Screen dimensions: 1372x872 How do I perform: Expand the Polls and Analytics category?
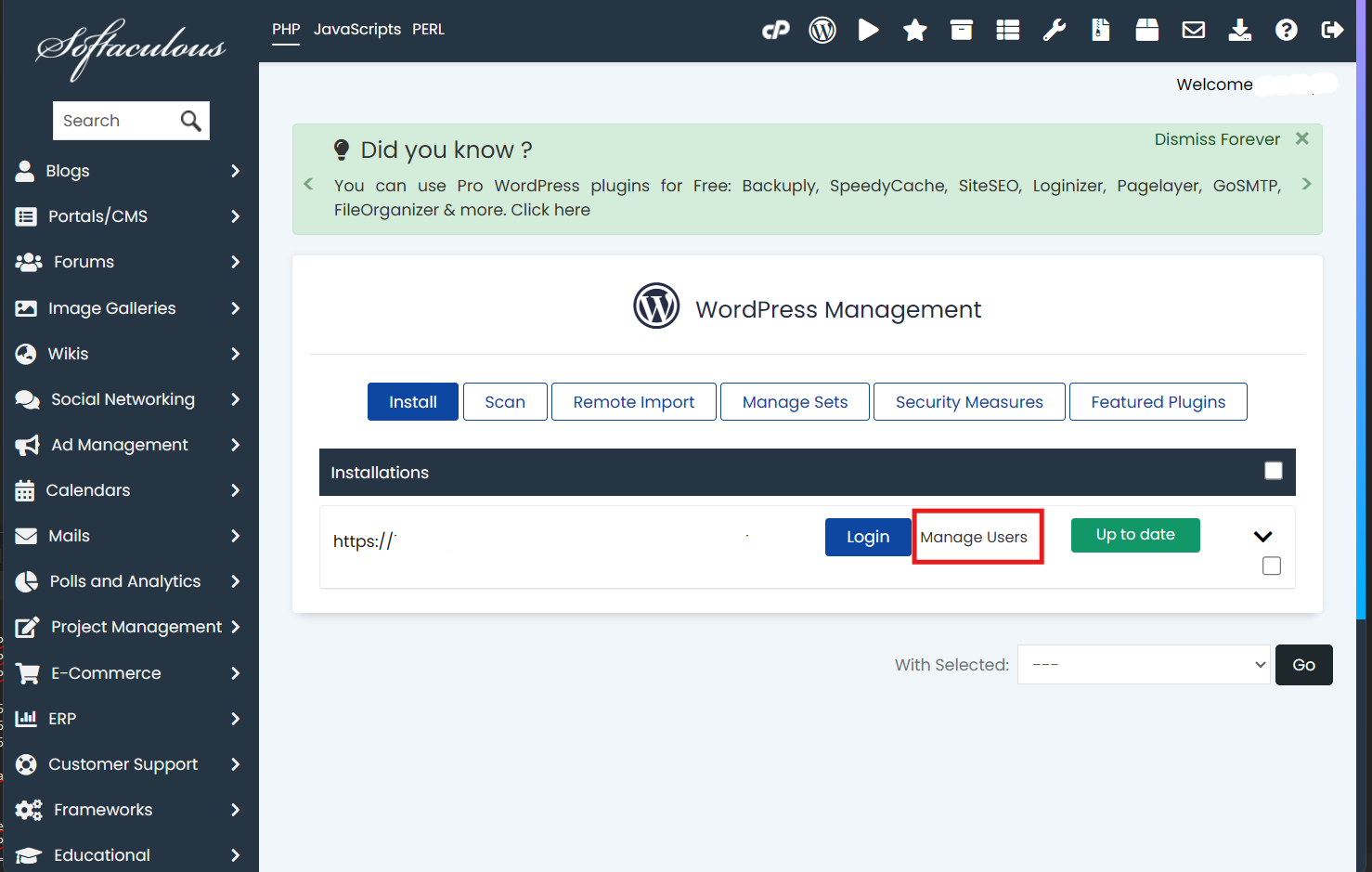point(235,581)
